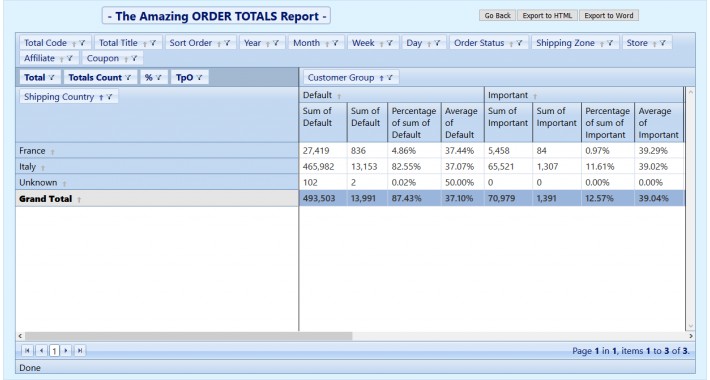Click the page number input box
This screenshot has height=380, width=710.
[54, 351]
